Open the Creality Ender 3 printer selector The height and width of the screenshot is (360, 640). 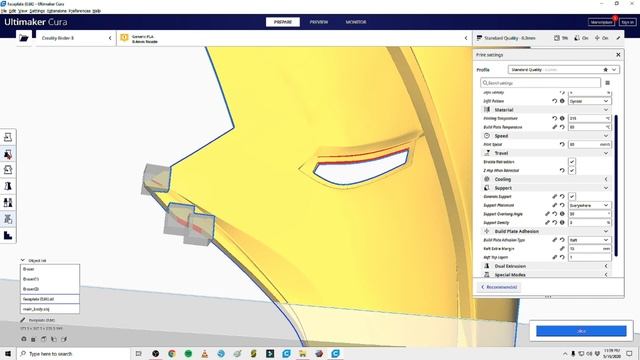pyautogui.click(x=75, y=38)
